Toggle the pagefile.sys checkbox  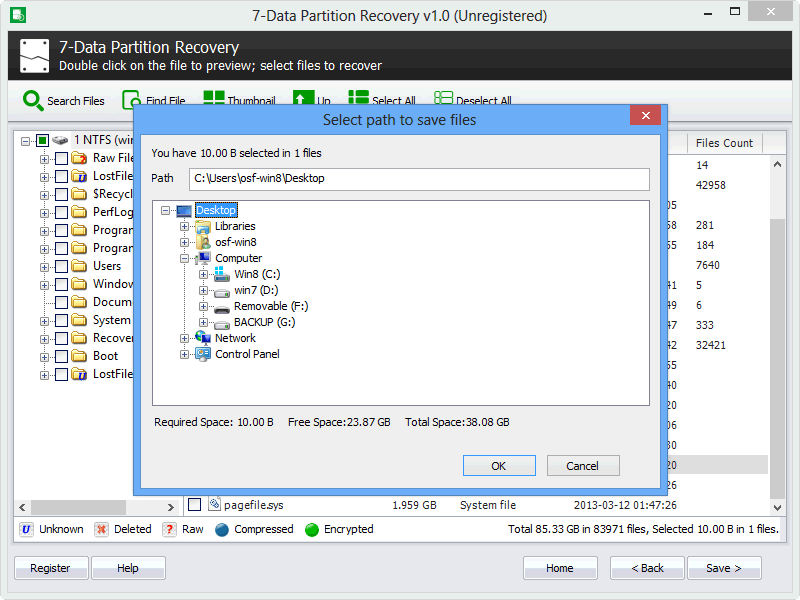point(195,505)
